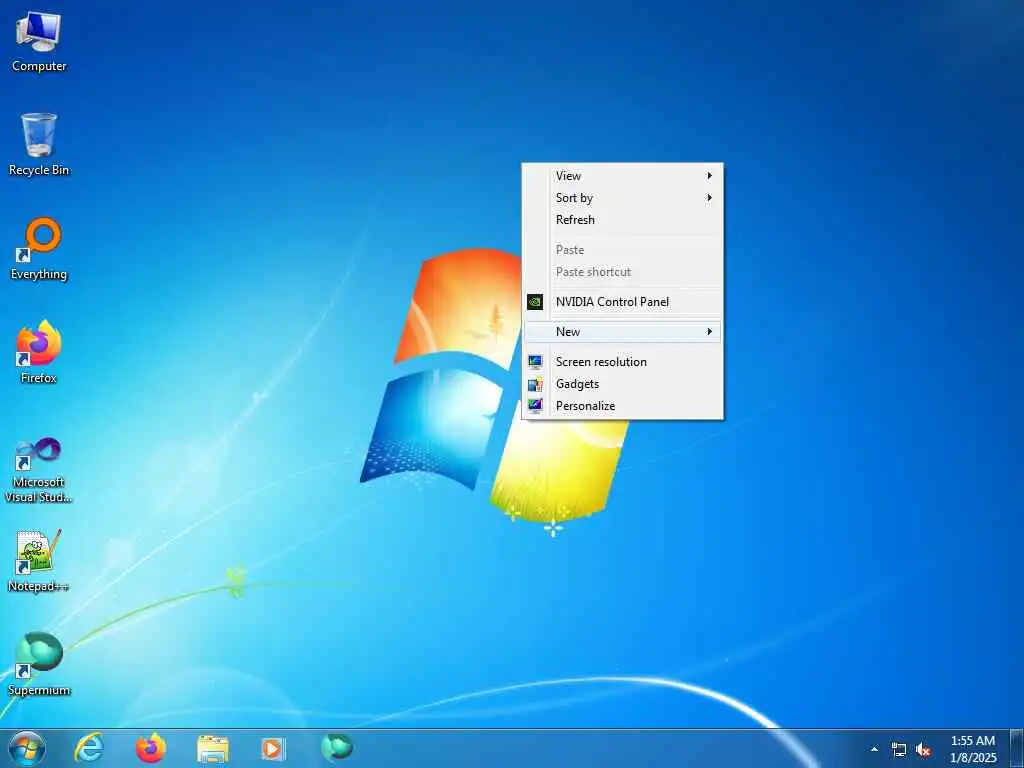The height and width of the screenshot is (768, 1024).
Task: Launch Firefox from the taskbar
Action: pyautogui.click(x=151, y=748)
